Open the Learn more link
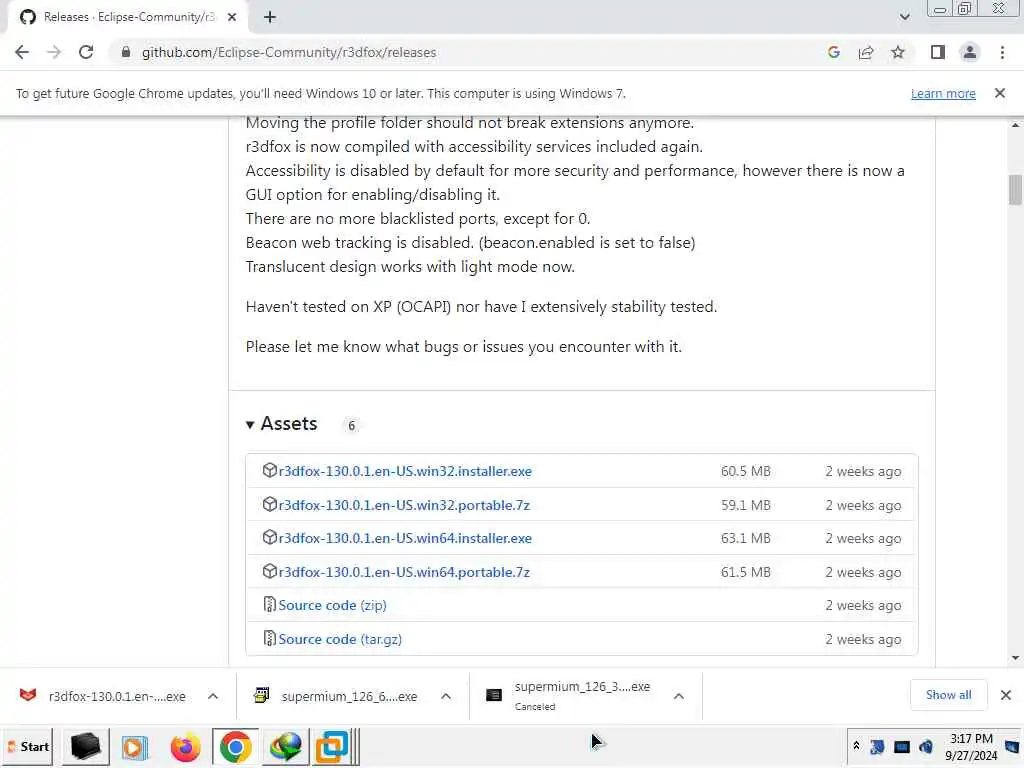Screen dimensions: 1024x768 (x=943, y=93)
